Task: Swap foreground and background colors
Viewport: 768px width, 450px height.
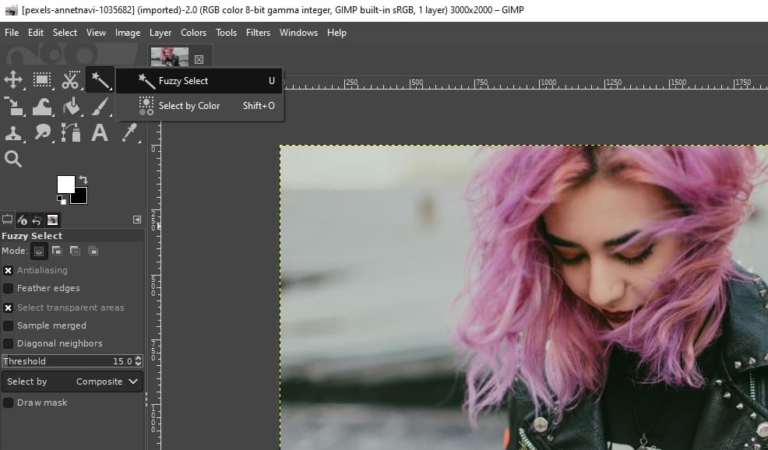Action: [x=82, y=180]
